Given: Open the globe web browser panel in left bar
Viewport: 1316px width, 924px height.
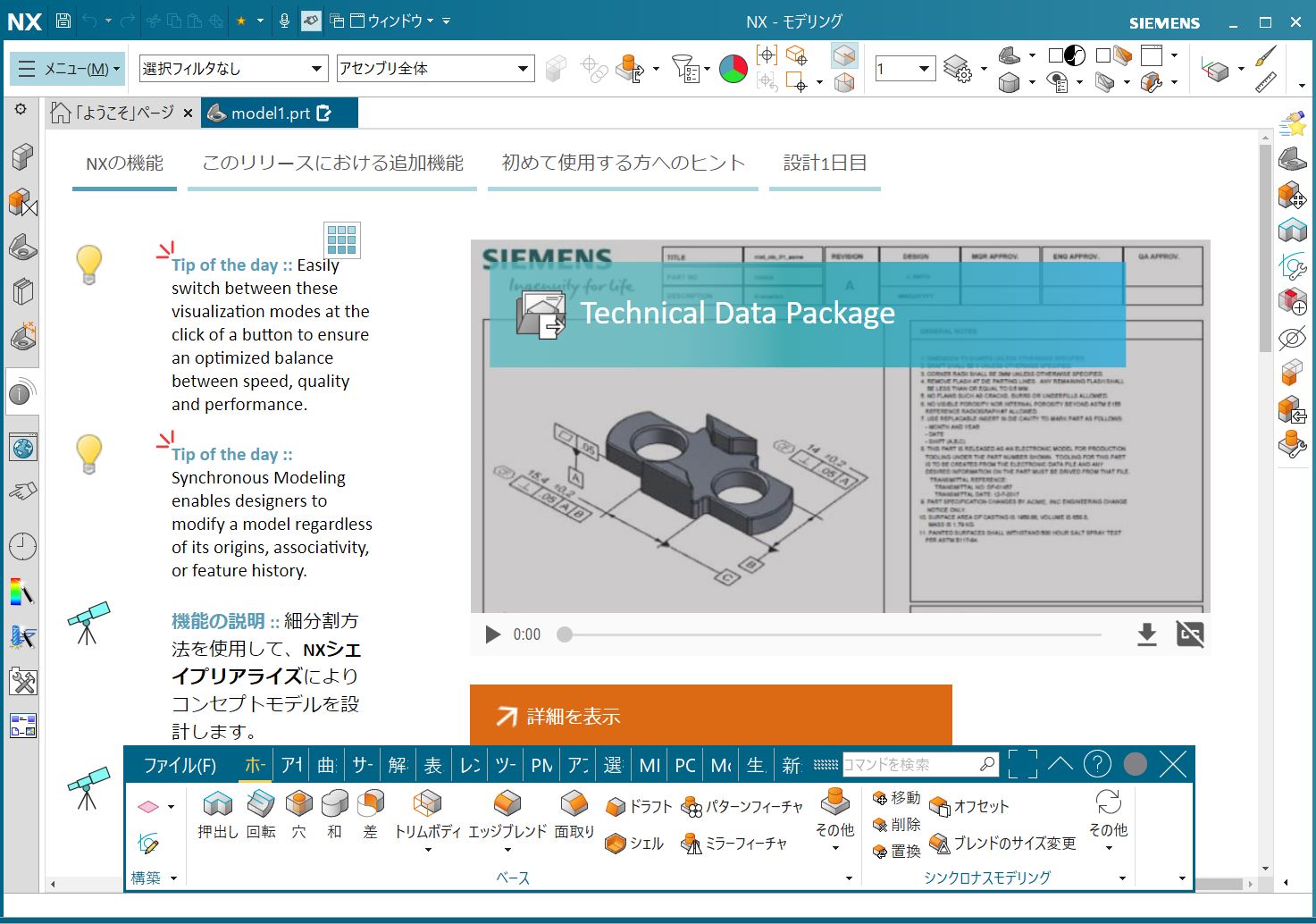Looking at the screenshot, I should pyautogui.click(x=22, y=448).
